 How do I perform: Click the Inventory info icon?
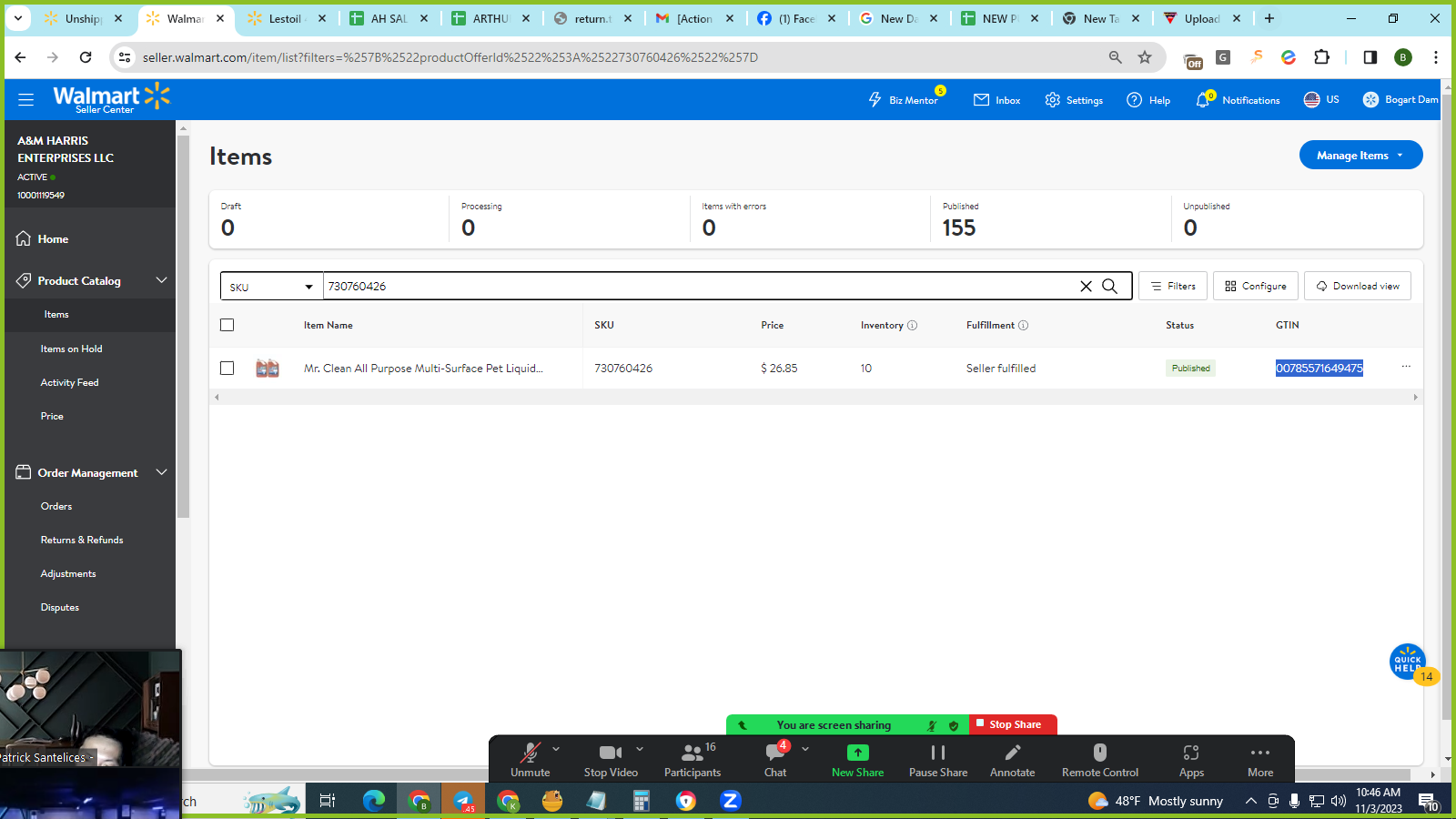point(913,325)
